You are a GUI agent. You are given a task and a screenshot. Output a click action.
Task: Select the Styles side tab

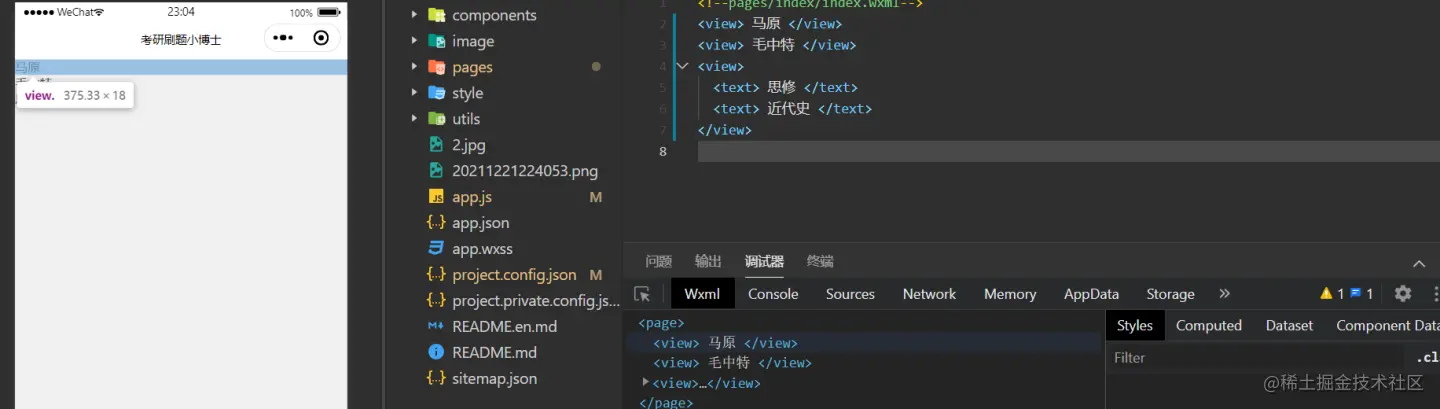(1135, 325)
